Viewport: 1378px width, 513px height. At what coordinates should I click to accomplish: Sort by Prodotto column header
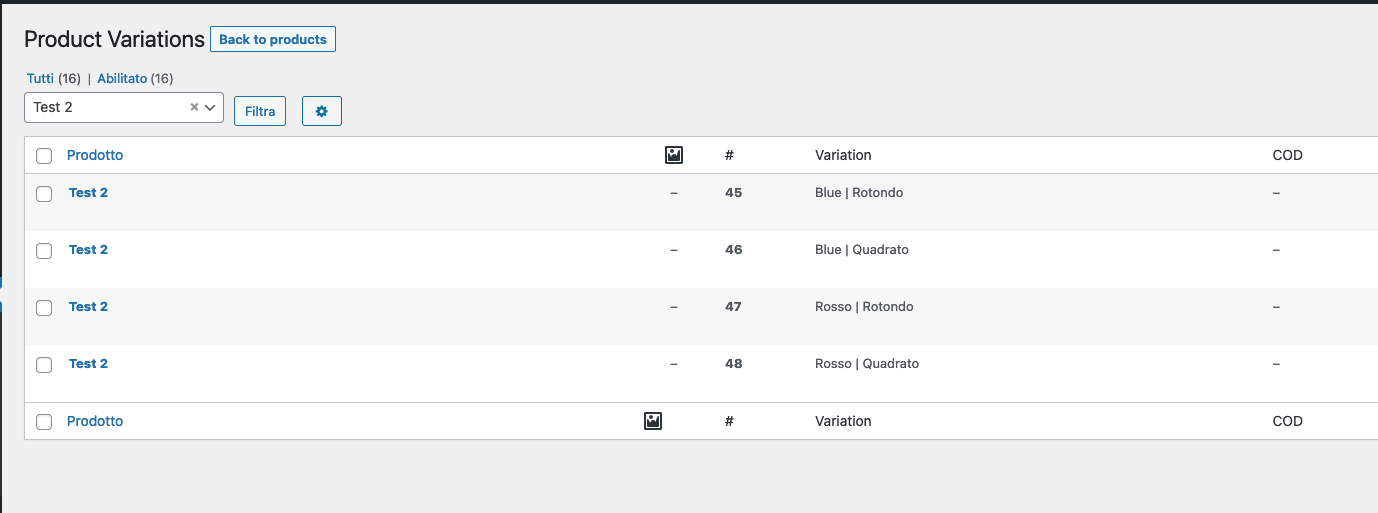(95, 155)
